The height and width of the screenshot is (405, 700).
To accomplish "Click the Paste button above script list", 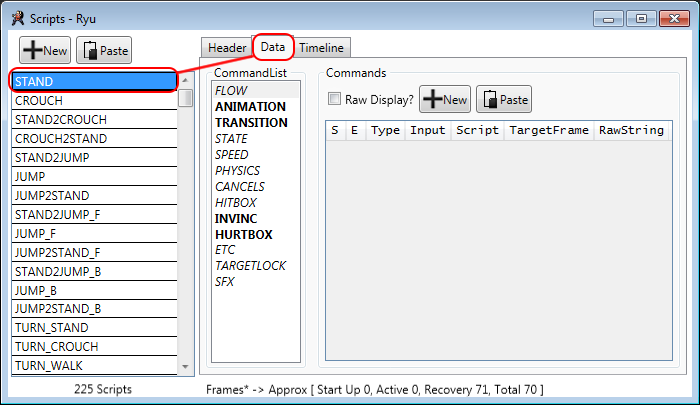I will [x=104, y=50].
